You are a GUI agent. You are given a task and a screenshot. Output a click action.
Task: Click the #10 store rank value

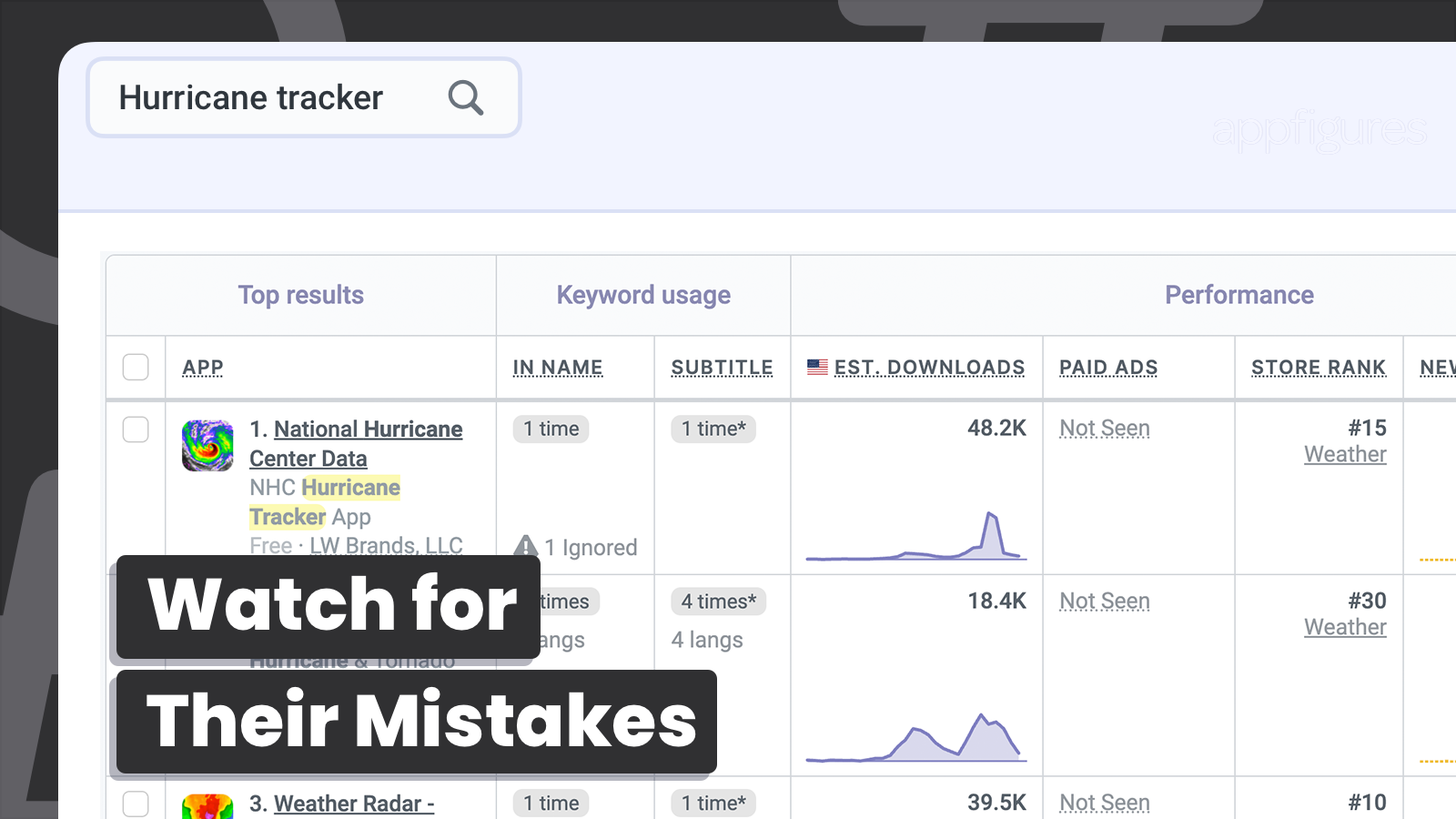click(1367, 804)
